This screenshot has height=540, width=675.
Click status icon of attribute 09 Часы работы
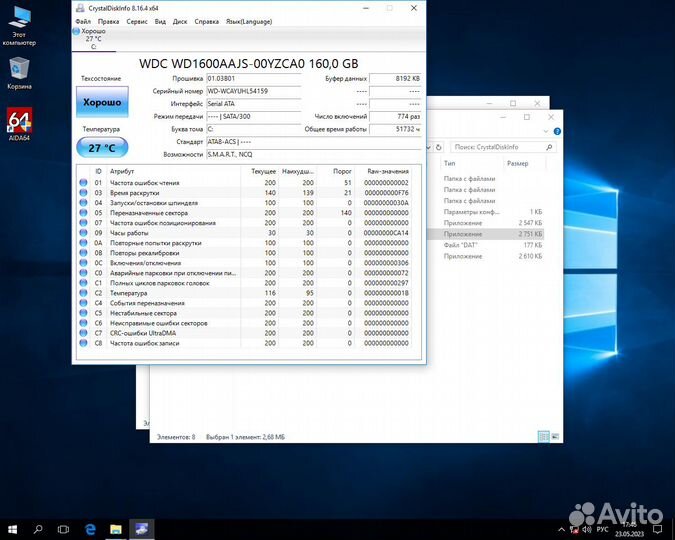[x=84, y=233]
